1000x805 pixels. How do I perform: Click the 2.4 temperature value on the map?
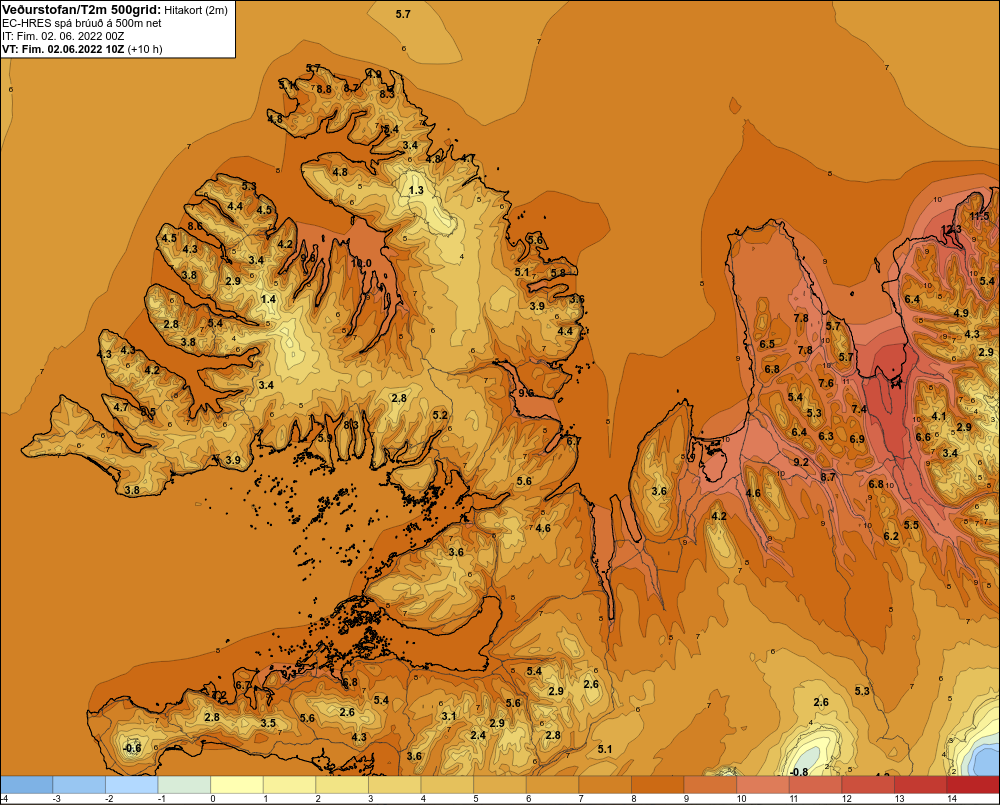tap(478, 735)
